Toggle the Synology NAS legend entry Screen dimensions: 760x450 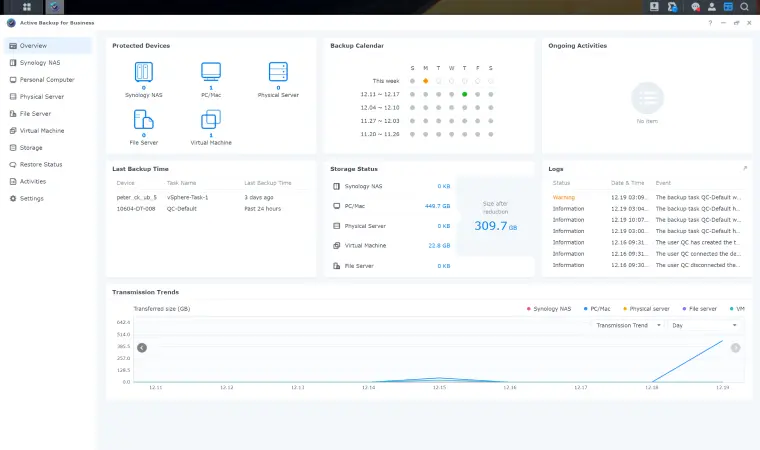549,309
